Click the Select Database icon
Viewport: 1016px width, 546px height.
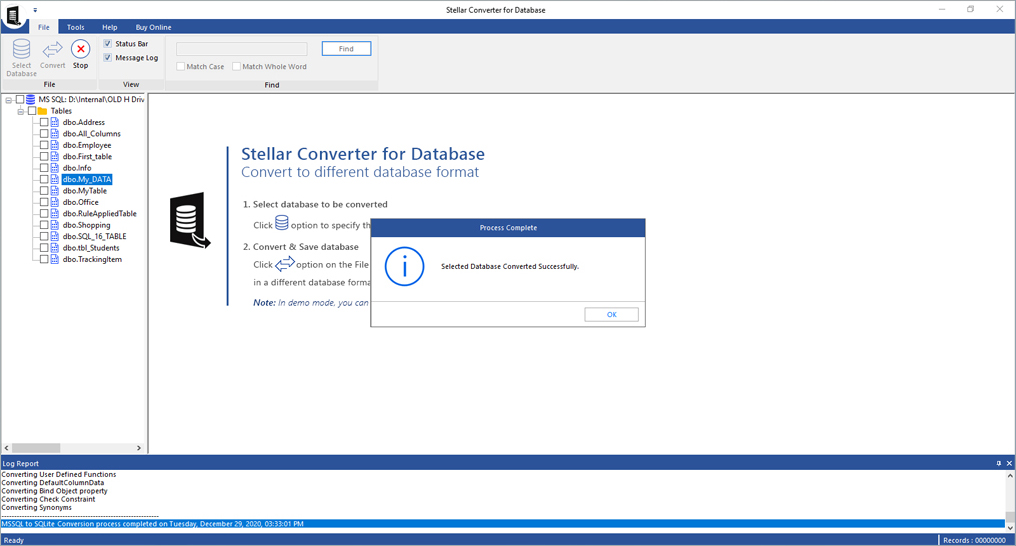(21, 49)
